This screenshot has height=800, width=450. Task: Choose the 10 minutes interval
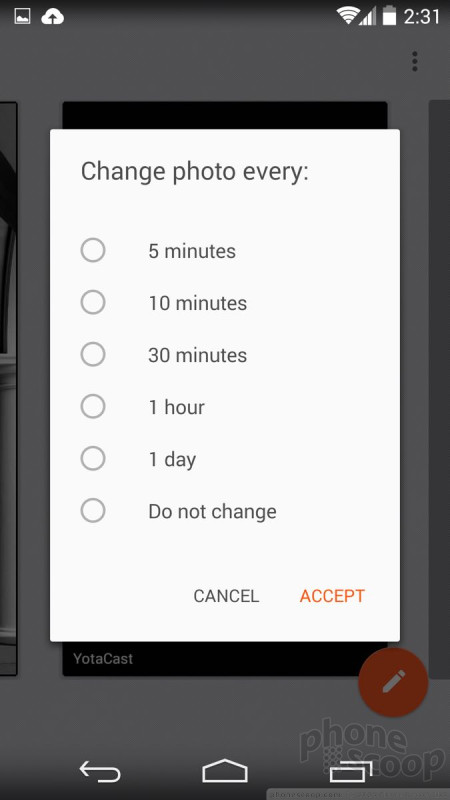(x=92, y=303)
